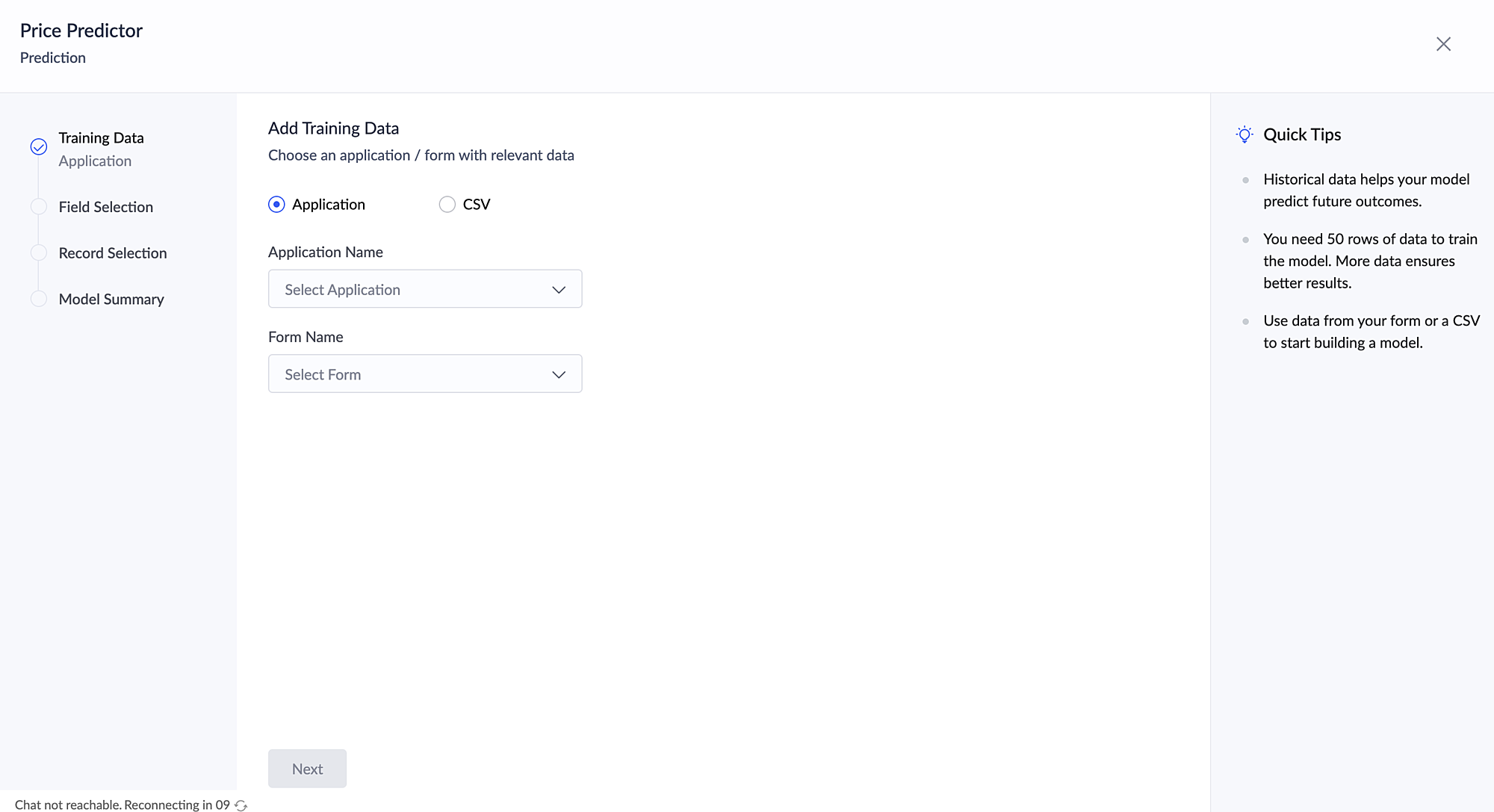The width and height of the screenshot is (1494, 812).
Task: Click the chevron arrow in Application Name field
Action: pos(559,290)
